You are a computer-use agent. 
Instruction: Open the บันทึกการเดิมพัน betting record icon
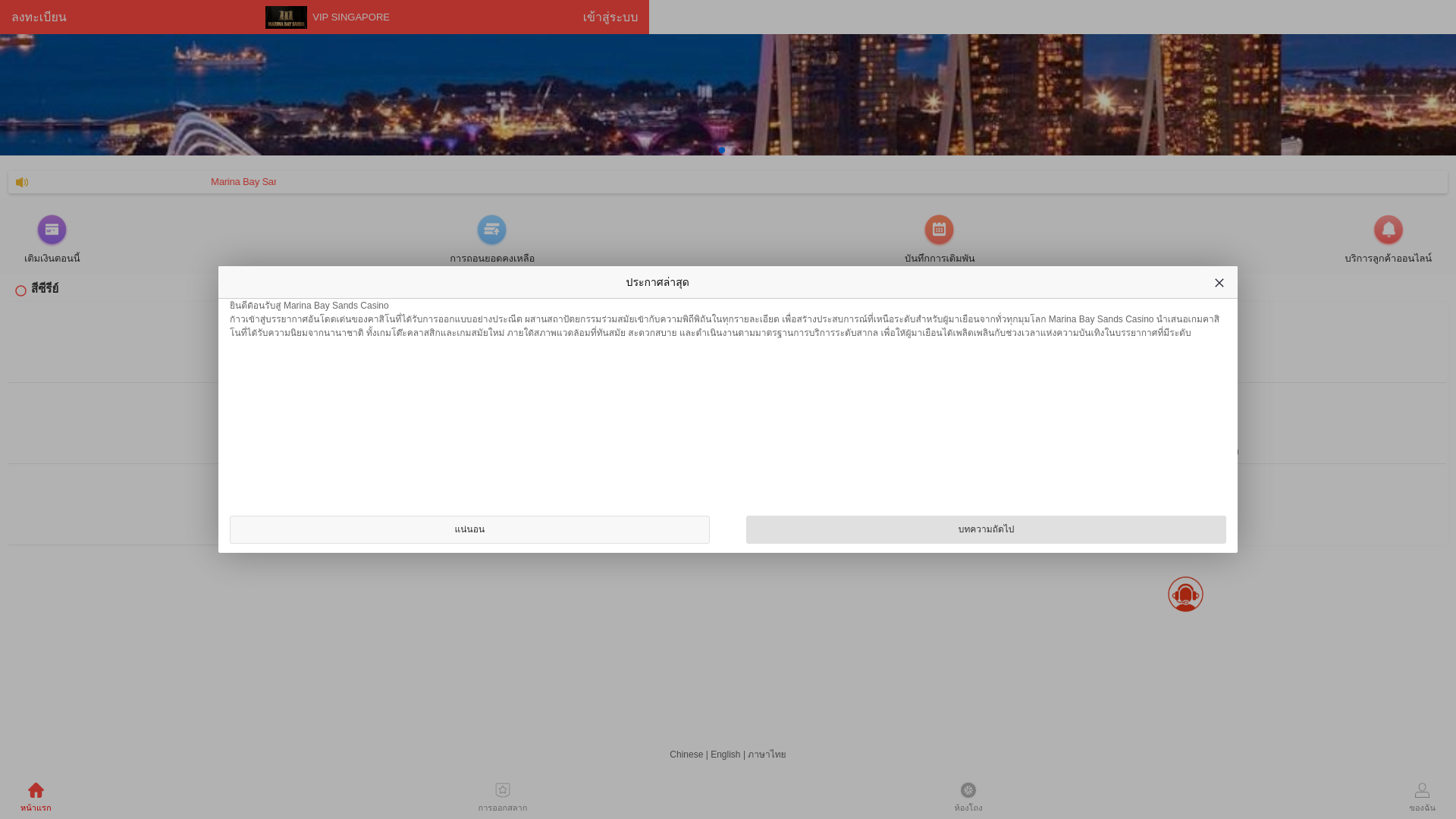point(939,230)
